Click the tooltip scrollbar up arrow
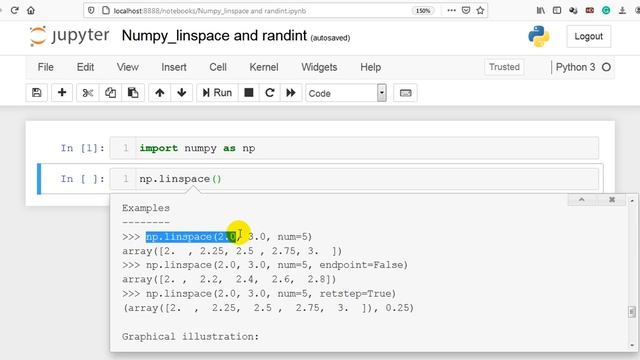This screenshot has width=640, height=360. pos(632,200)
